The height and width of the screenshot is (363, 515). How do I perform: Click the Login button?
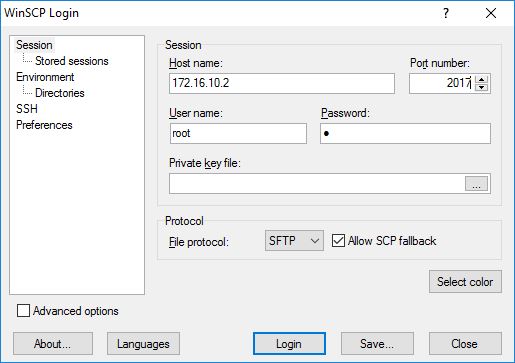pos(289,343)
